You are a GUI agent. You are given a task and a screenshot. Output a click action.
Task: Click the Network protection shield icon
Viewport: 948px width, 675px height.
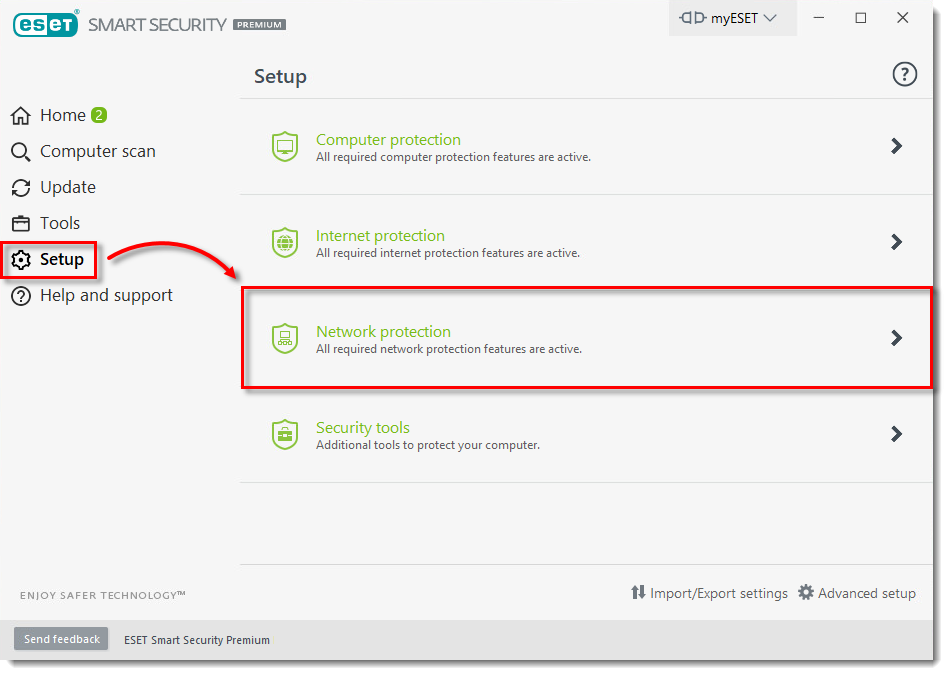[285, 338]
